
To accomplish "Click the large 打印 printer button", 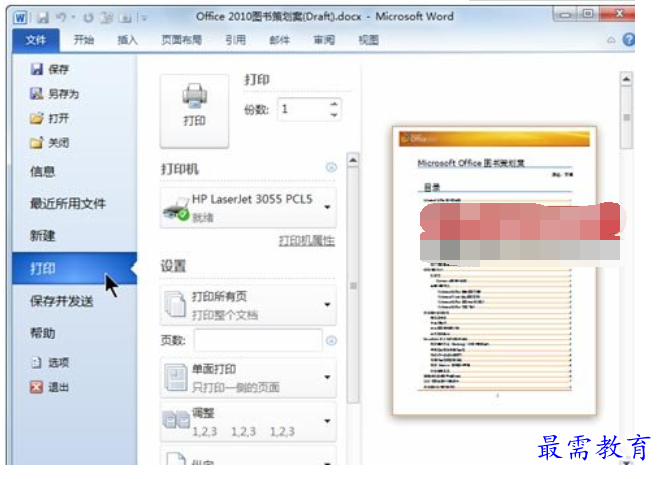I will click(x=194, y=111).
